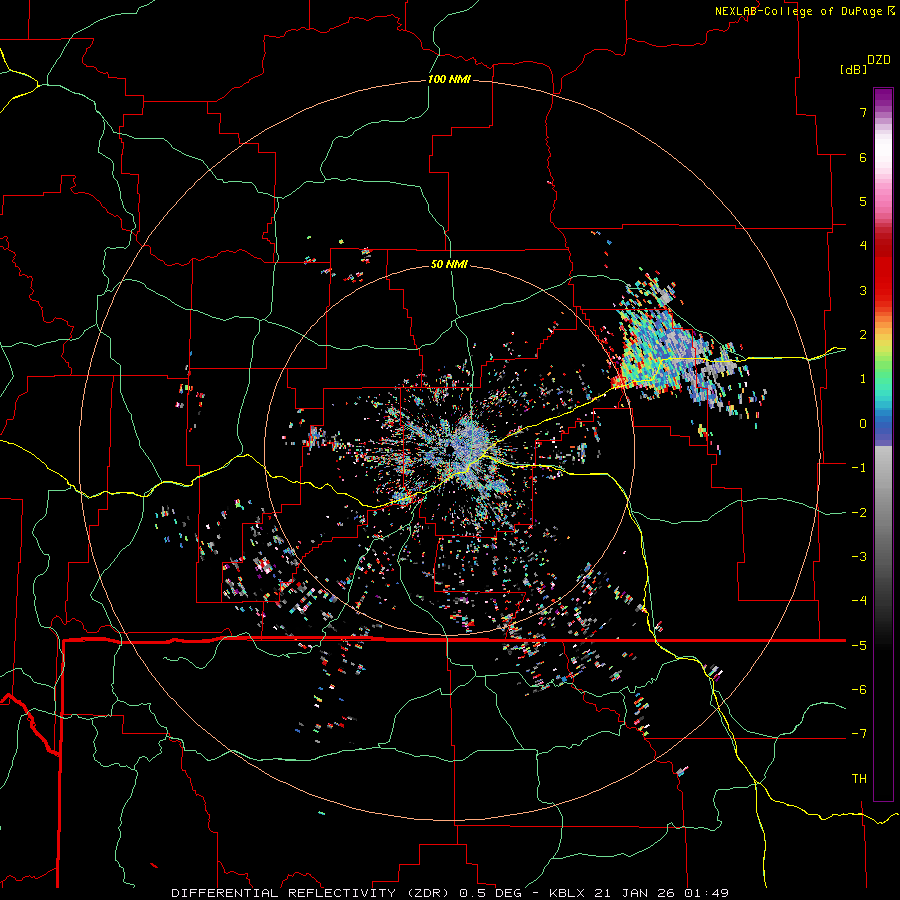Click the "100 NMI" range ring label
The image size is (900, 900).
point(449,79)
